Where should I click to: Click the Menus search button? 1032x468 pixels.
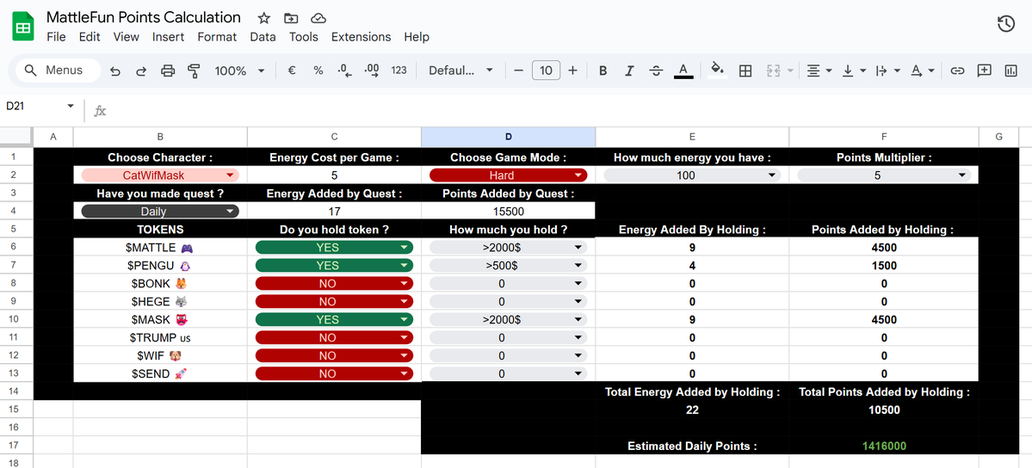tap(57, 71)
